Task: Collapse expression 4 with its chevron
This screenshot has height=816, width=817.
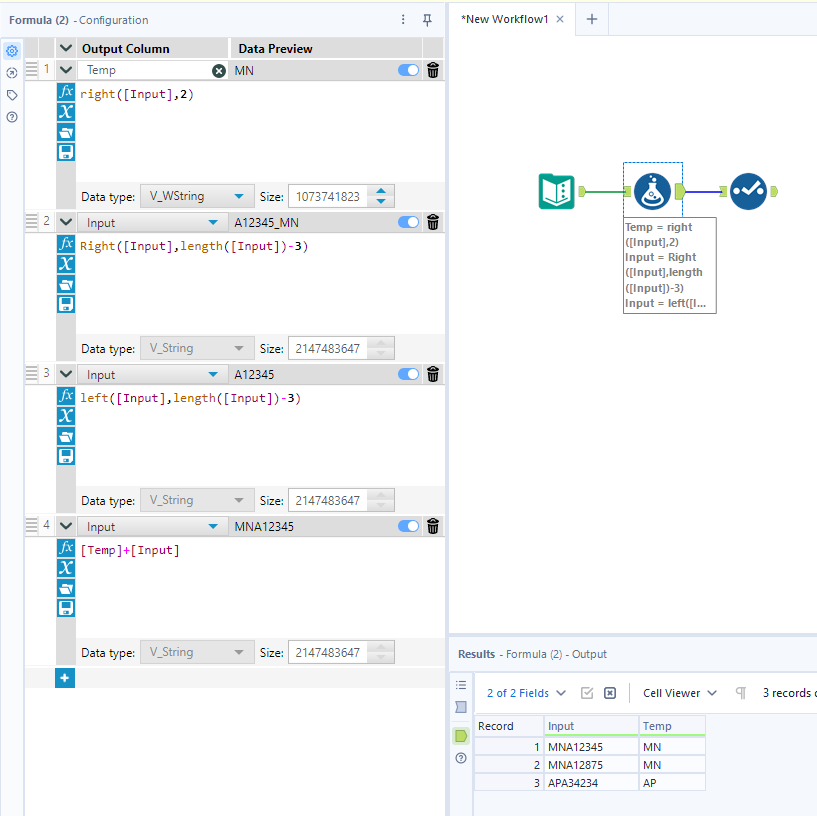Action: [66, 526]
